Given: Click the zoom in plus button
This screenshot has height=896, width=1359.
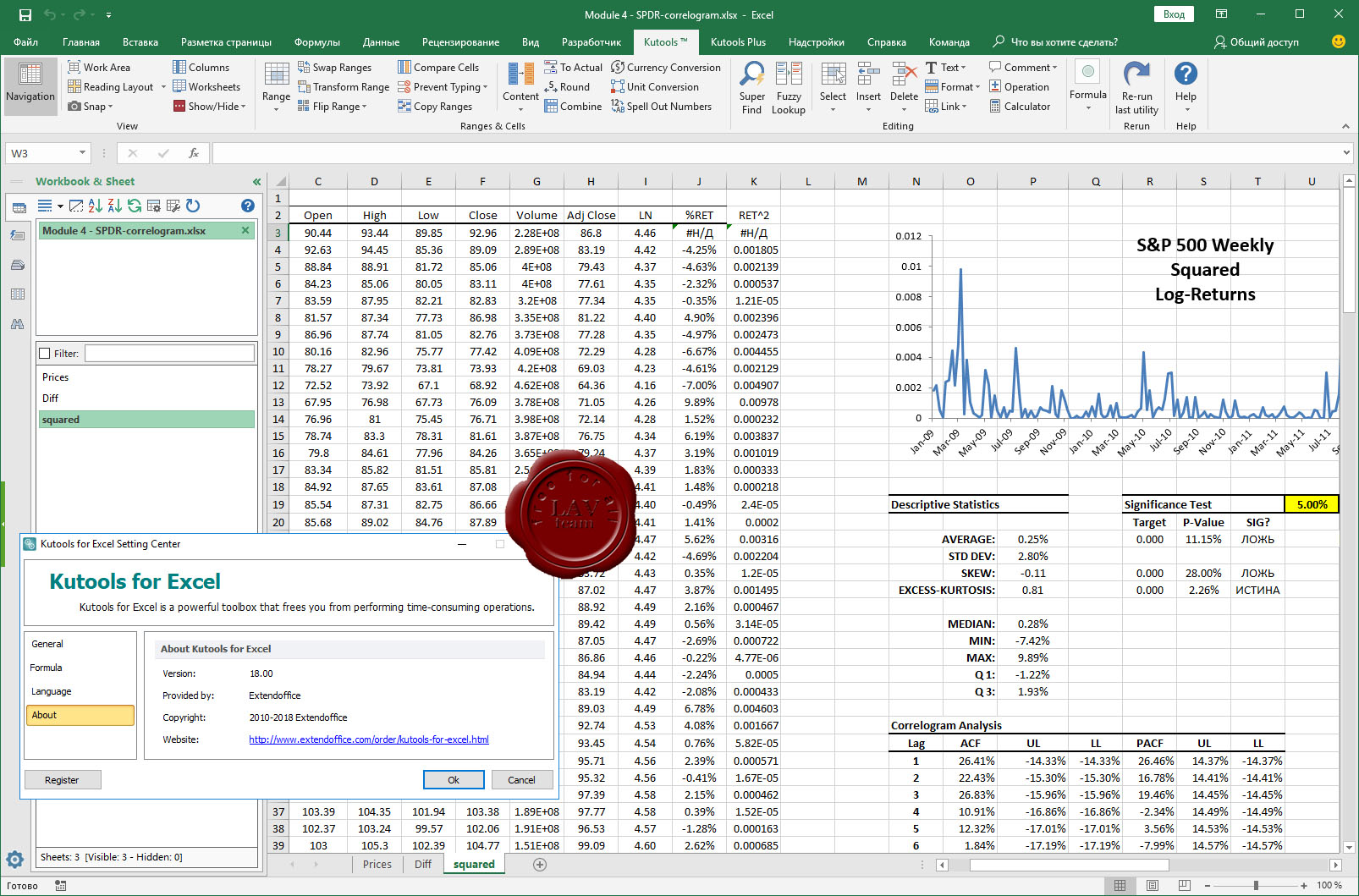Looking at the screenshot, I should pos(1304,885).
